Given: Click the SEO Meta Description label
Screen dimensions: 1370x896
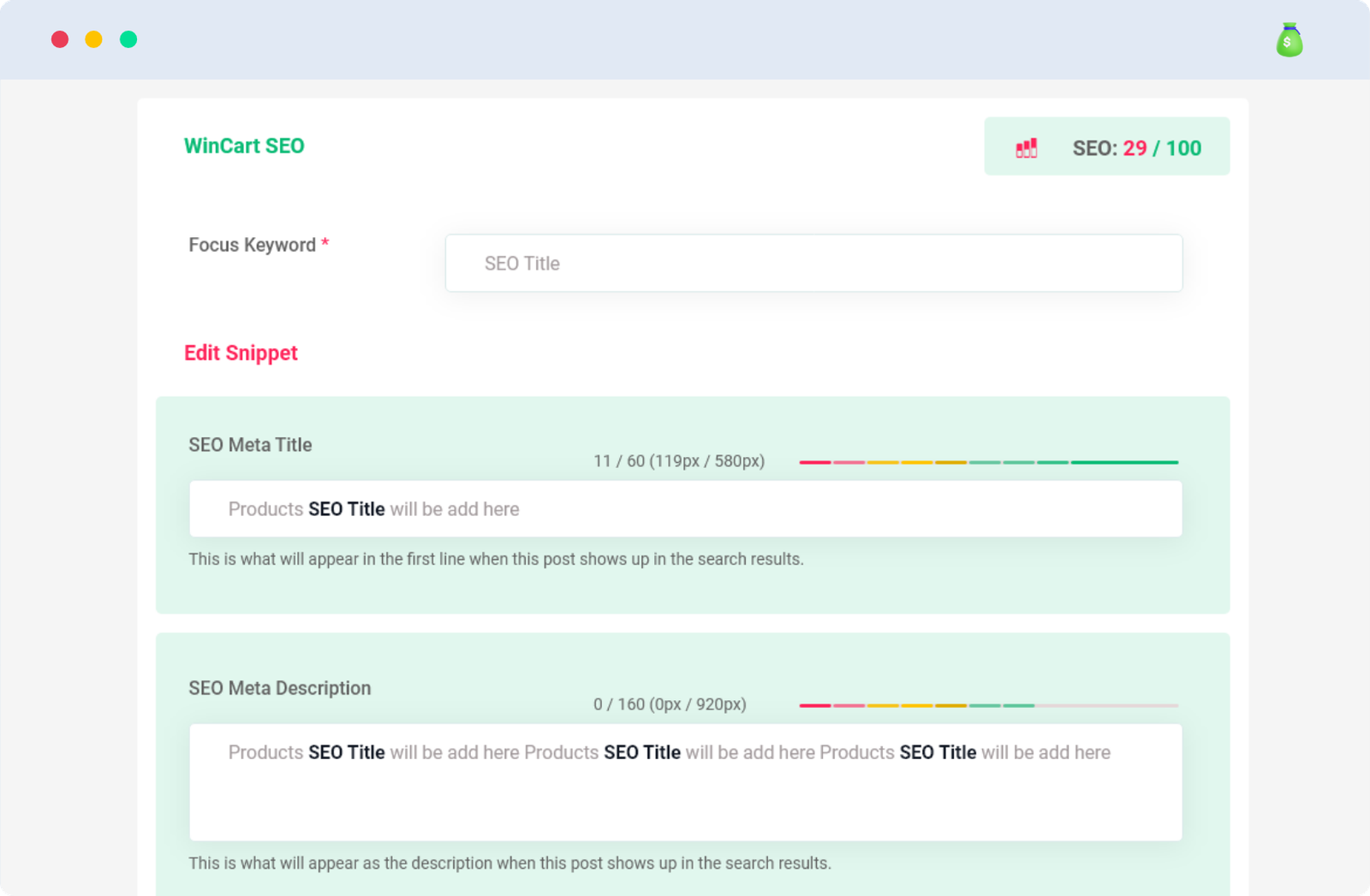Looking at the screenshot, I should (x=280, y=688).
